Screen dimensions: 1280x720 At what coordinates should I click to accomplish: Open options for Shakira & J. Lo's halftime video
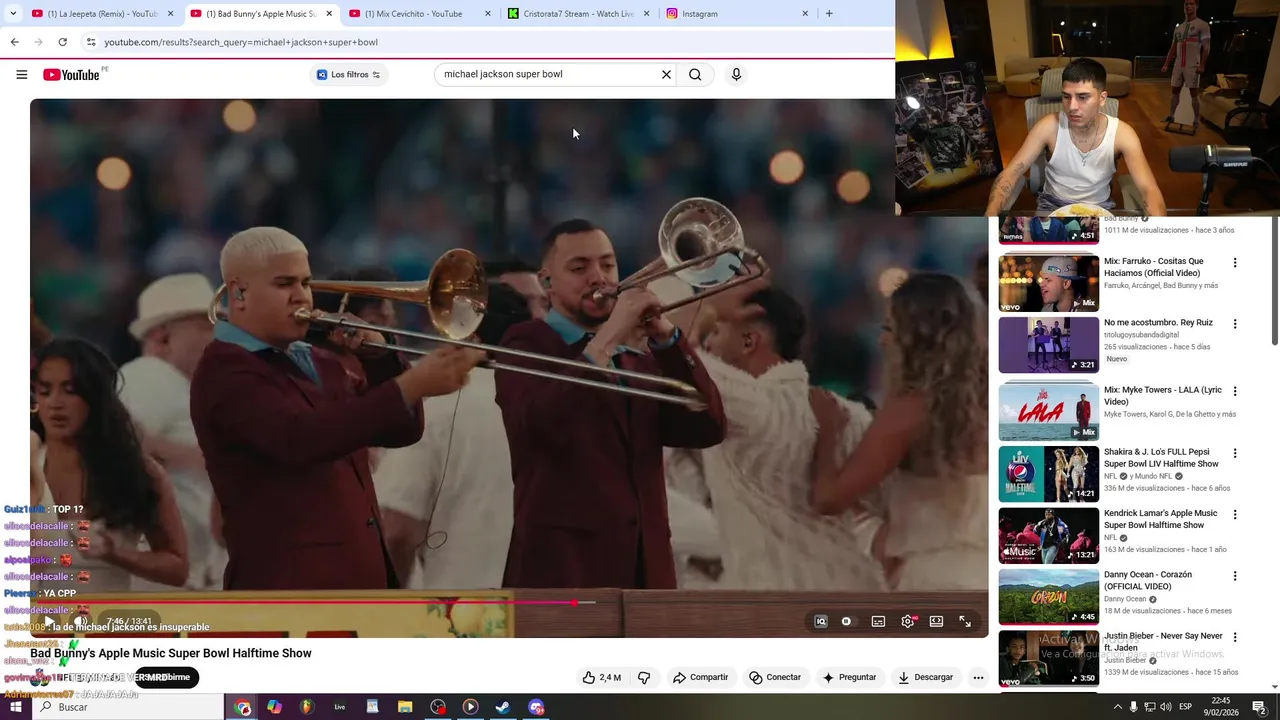pos(1235,453)
